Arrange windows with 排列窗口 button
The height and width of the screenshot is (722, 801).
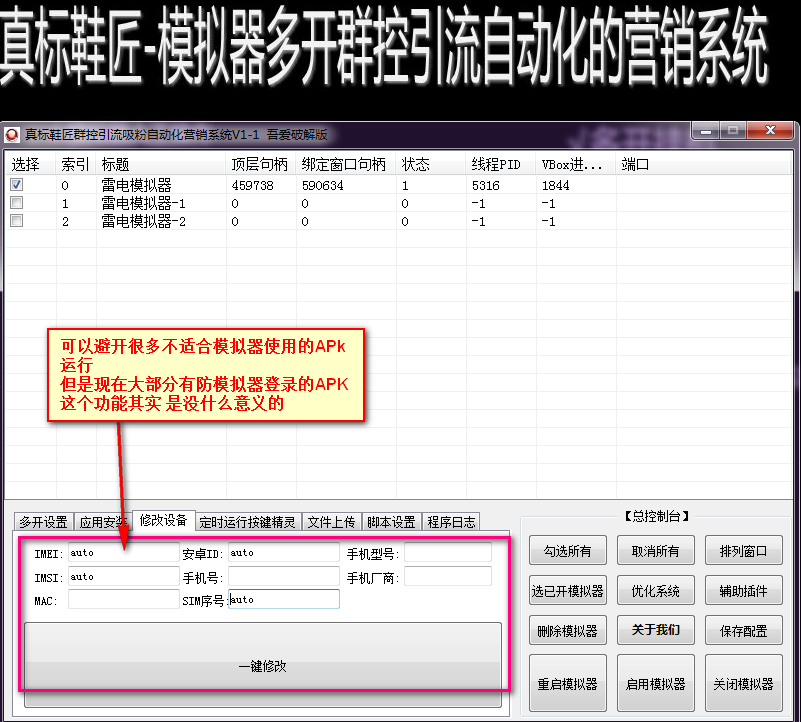pos(743,550)
